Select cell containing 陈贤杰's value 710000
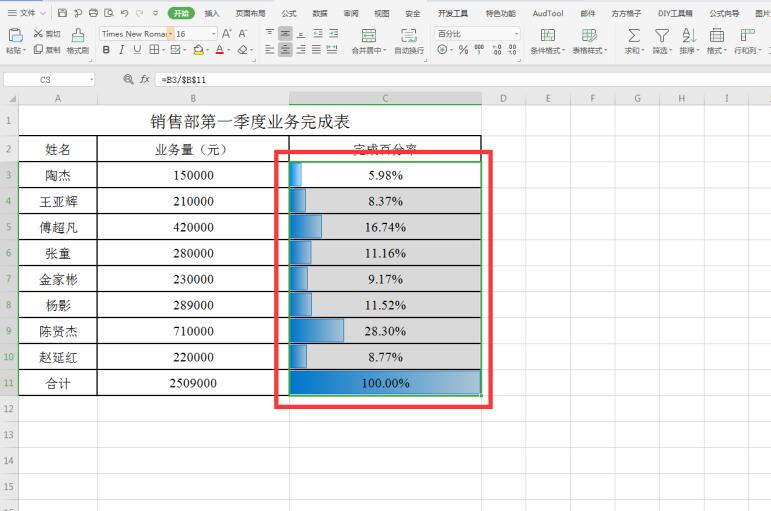The height and width of the screenshot is (511, 771). pos(192,331)
